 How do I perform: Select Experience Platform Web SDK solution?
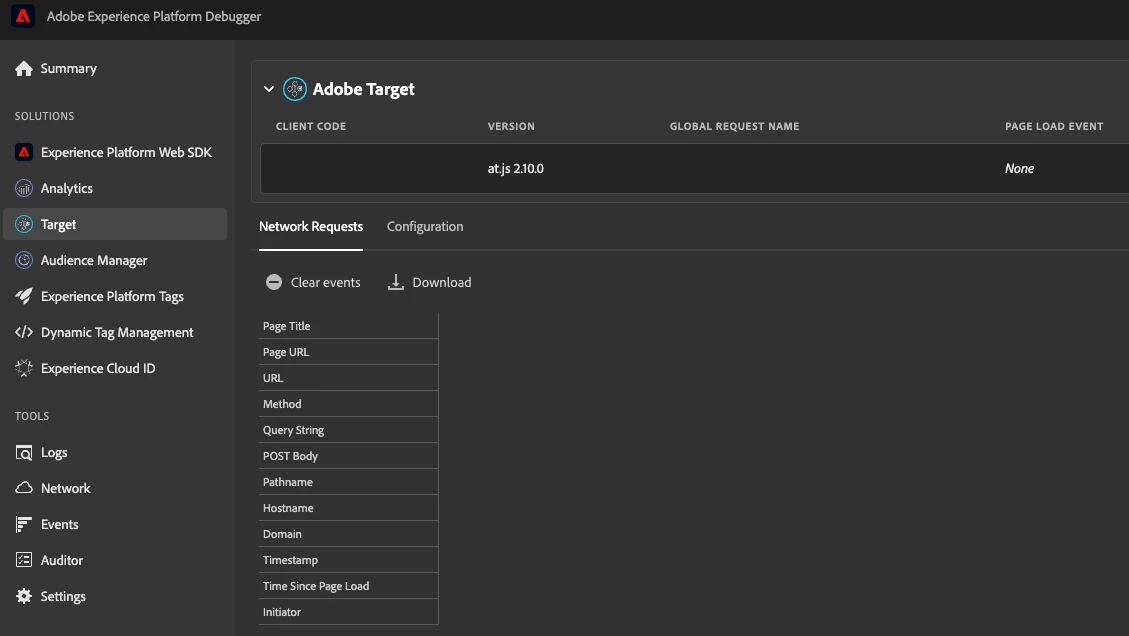tap(126, 152)
